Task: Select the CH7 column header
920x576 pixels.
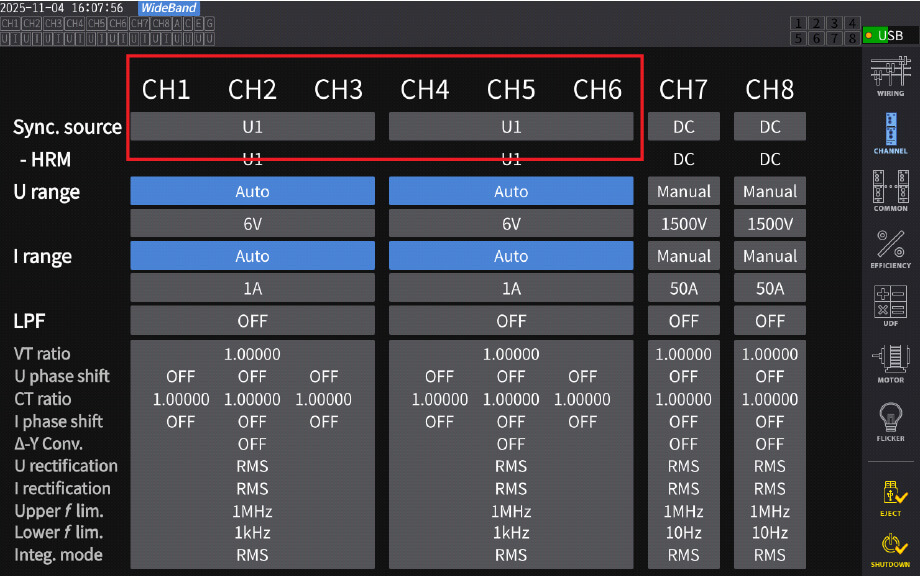Action: (x=684, y=90)
